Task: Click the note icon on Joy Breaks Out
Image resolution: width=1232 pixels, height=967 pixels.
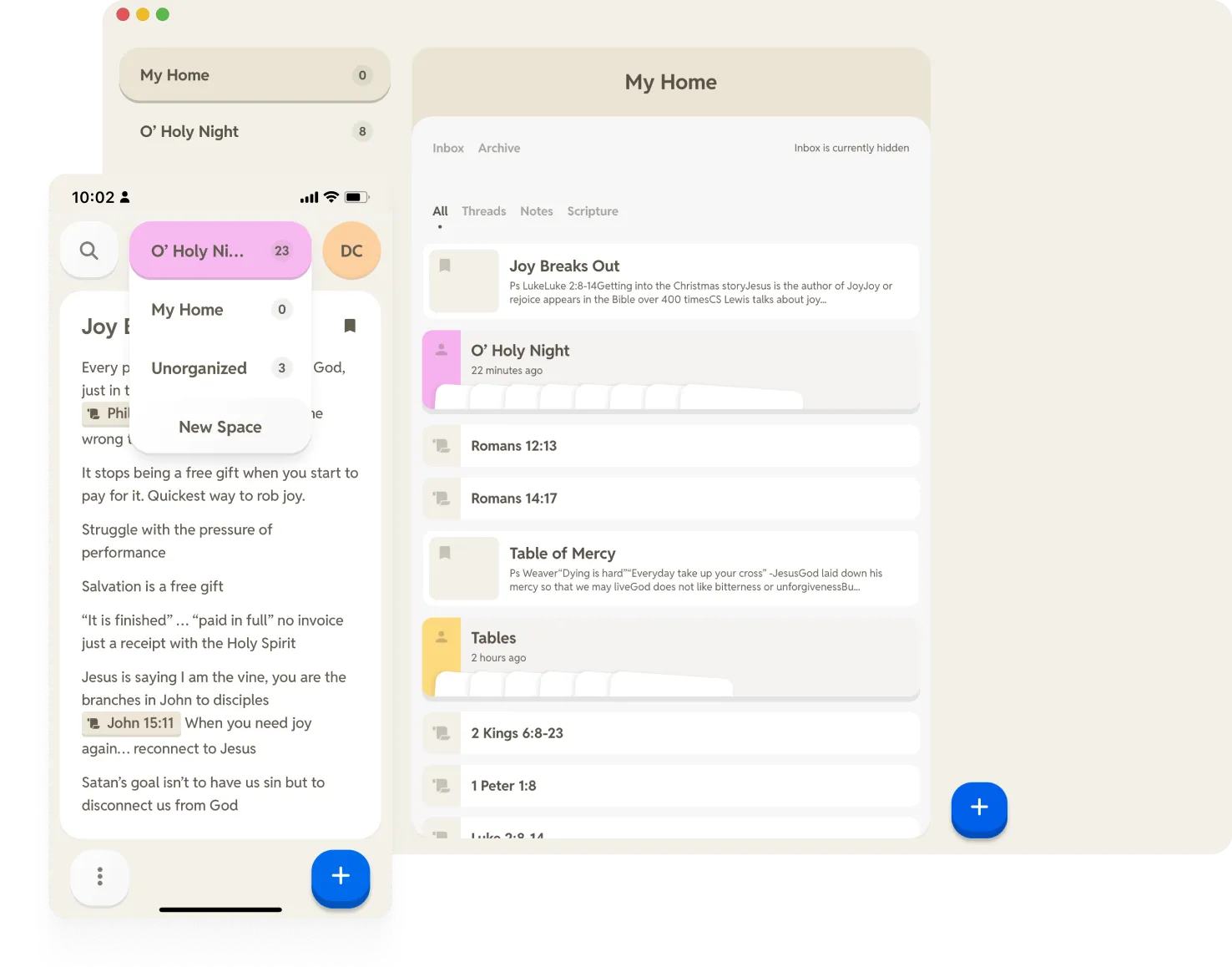Action: 463,281
